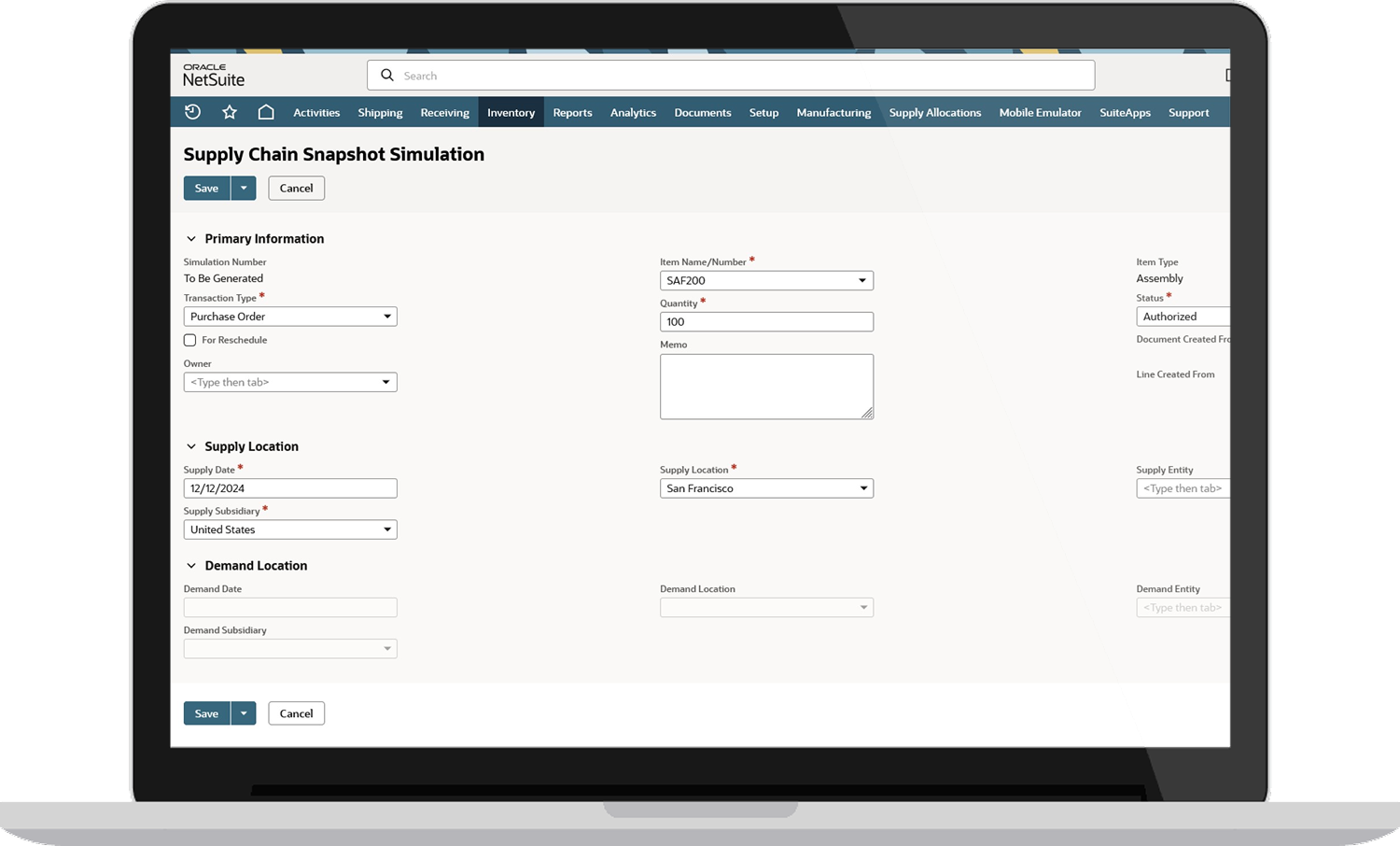Cancel the simulation form
This screenshot has height=846, width=1400.
coord(296,188)
